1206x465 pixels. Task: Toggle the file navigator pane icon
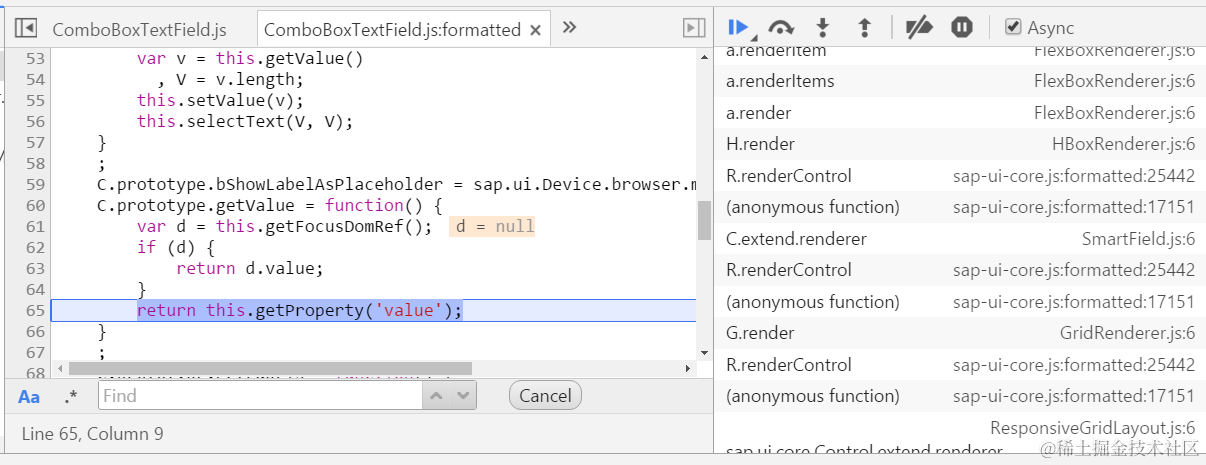click(27, 29)
